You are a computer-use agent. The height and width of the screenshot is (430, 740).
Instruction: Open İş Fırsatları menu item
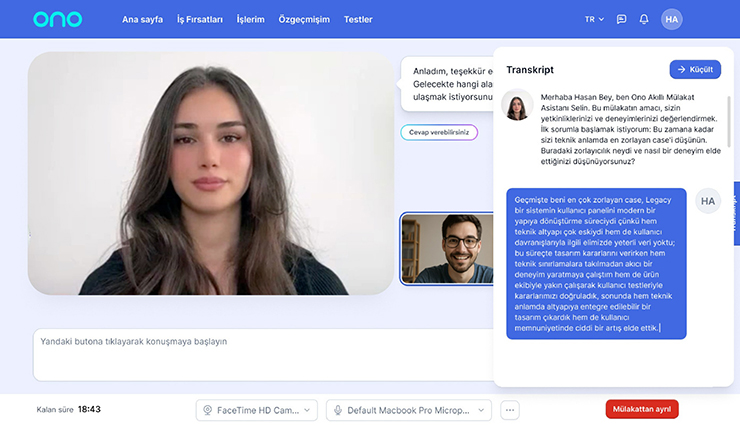pos(200,19)
